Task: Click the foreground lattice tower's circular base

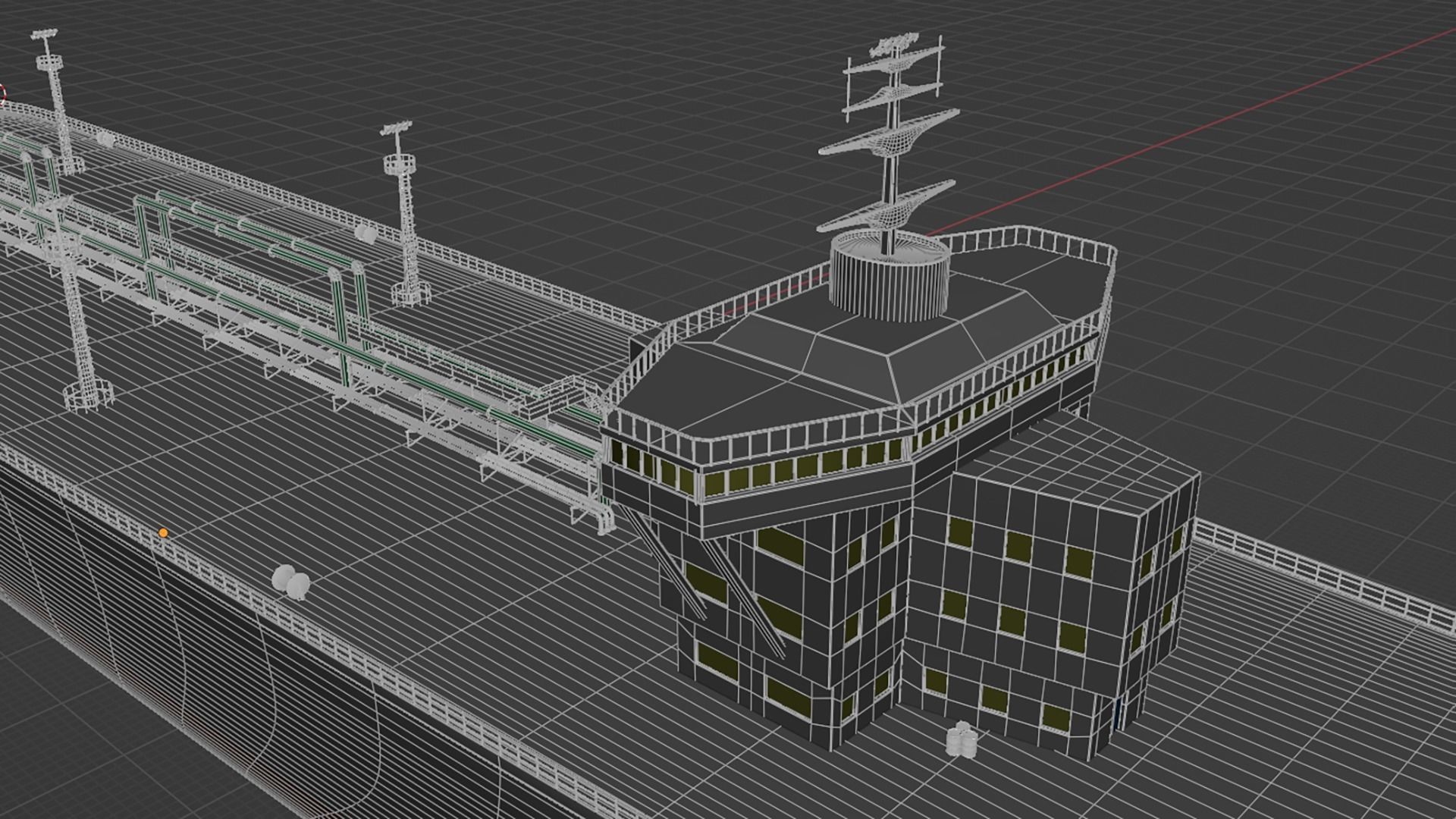Action: tap(87, 396)
